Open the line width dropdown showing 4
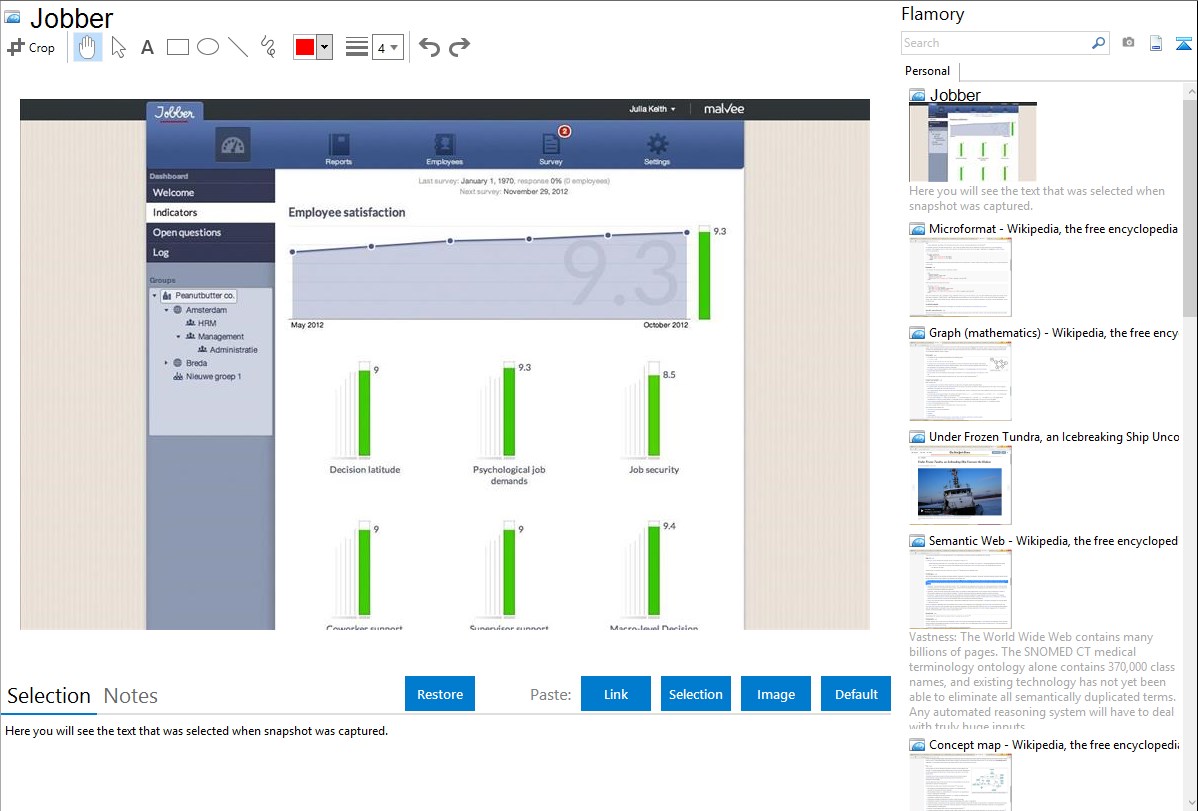Screen dimensions: 1198x811 (388, 48)
